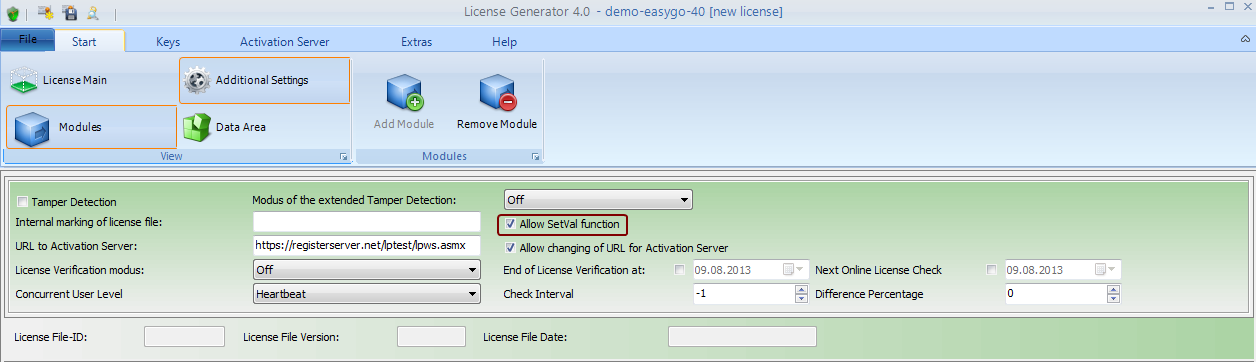Screen dimensions: 1256x362
Task: Open the extended Tamper Detection modus dropdown
Action: (x=598, y=200)
